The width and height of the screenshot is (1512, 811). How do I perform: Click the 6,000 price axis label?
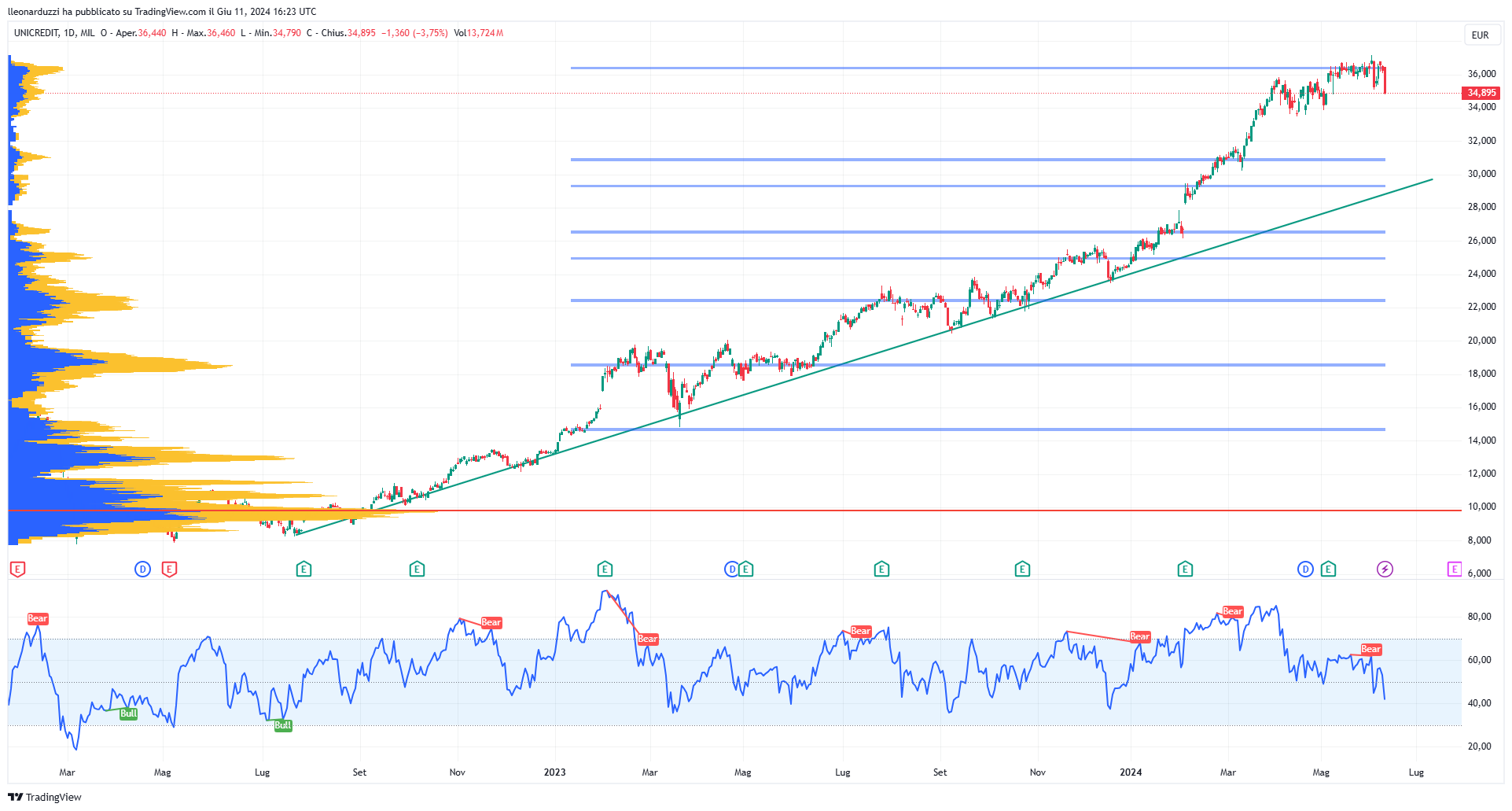(1479, 573)
